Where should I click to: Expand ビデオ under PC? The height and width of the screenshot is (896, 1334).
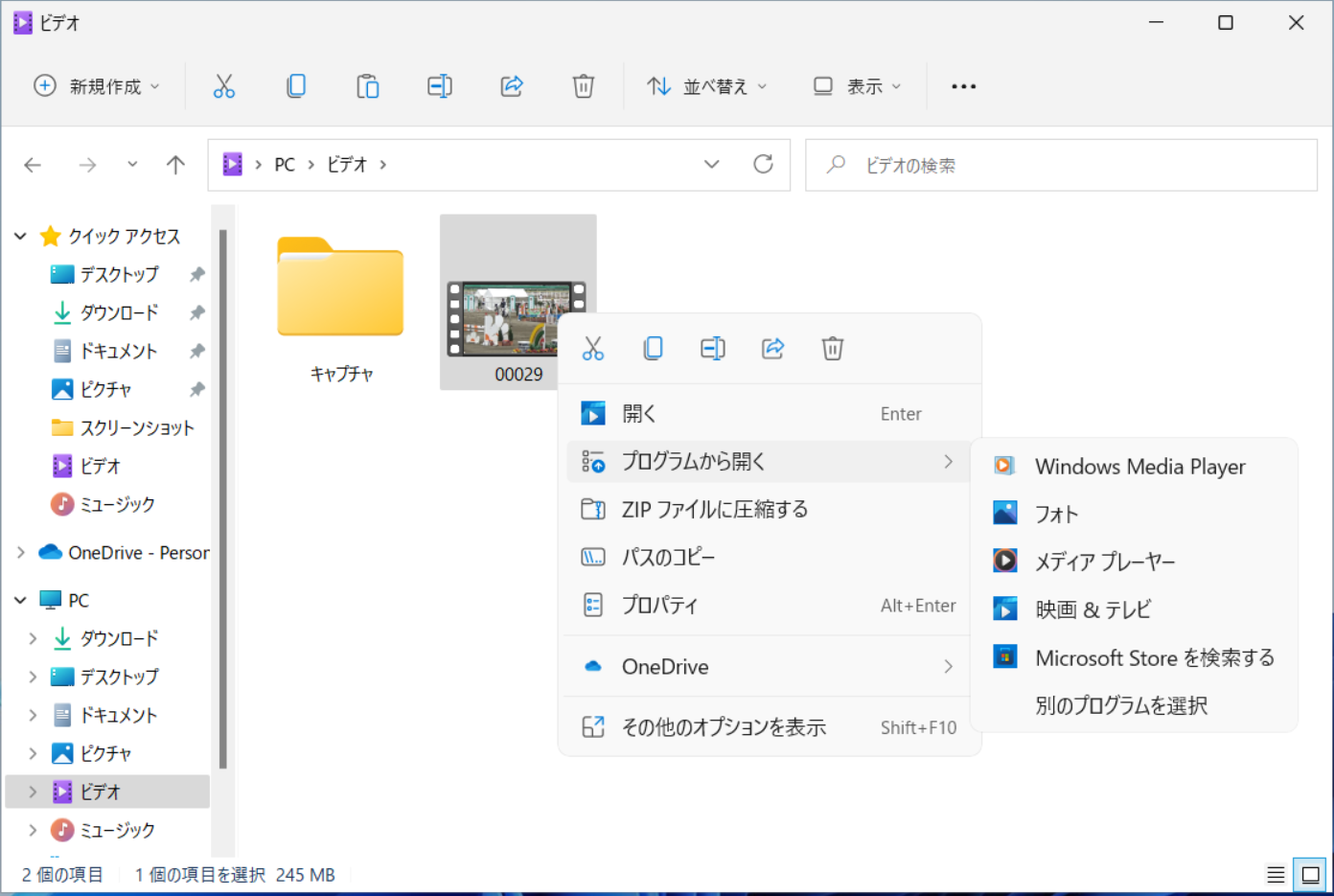(33, 792)
